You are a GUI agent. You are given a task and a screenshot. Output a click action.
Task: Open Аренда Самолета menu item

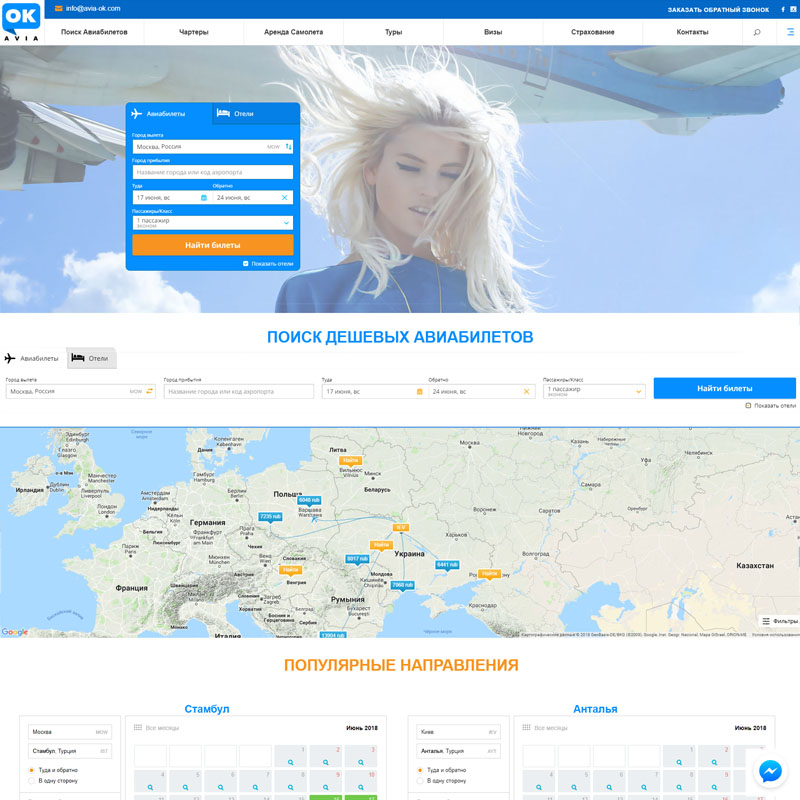tap(293, 32)
